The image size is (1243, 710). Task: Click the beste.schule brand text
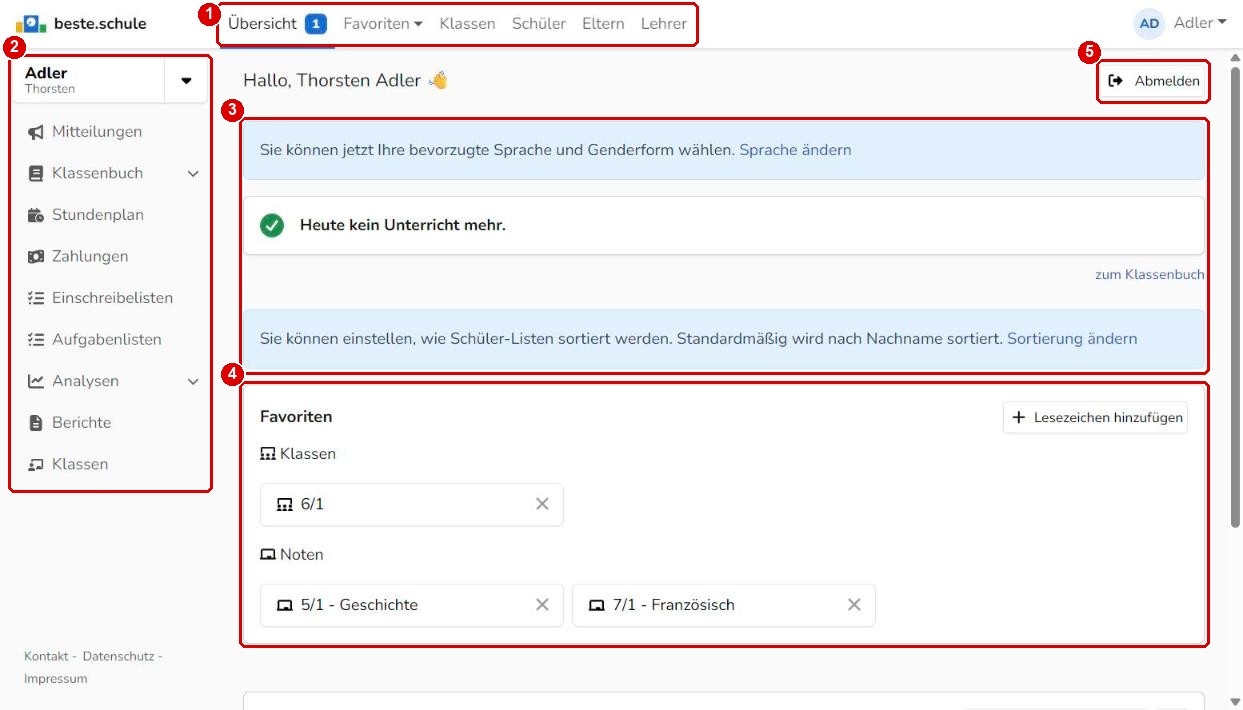pos(100,23)
